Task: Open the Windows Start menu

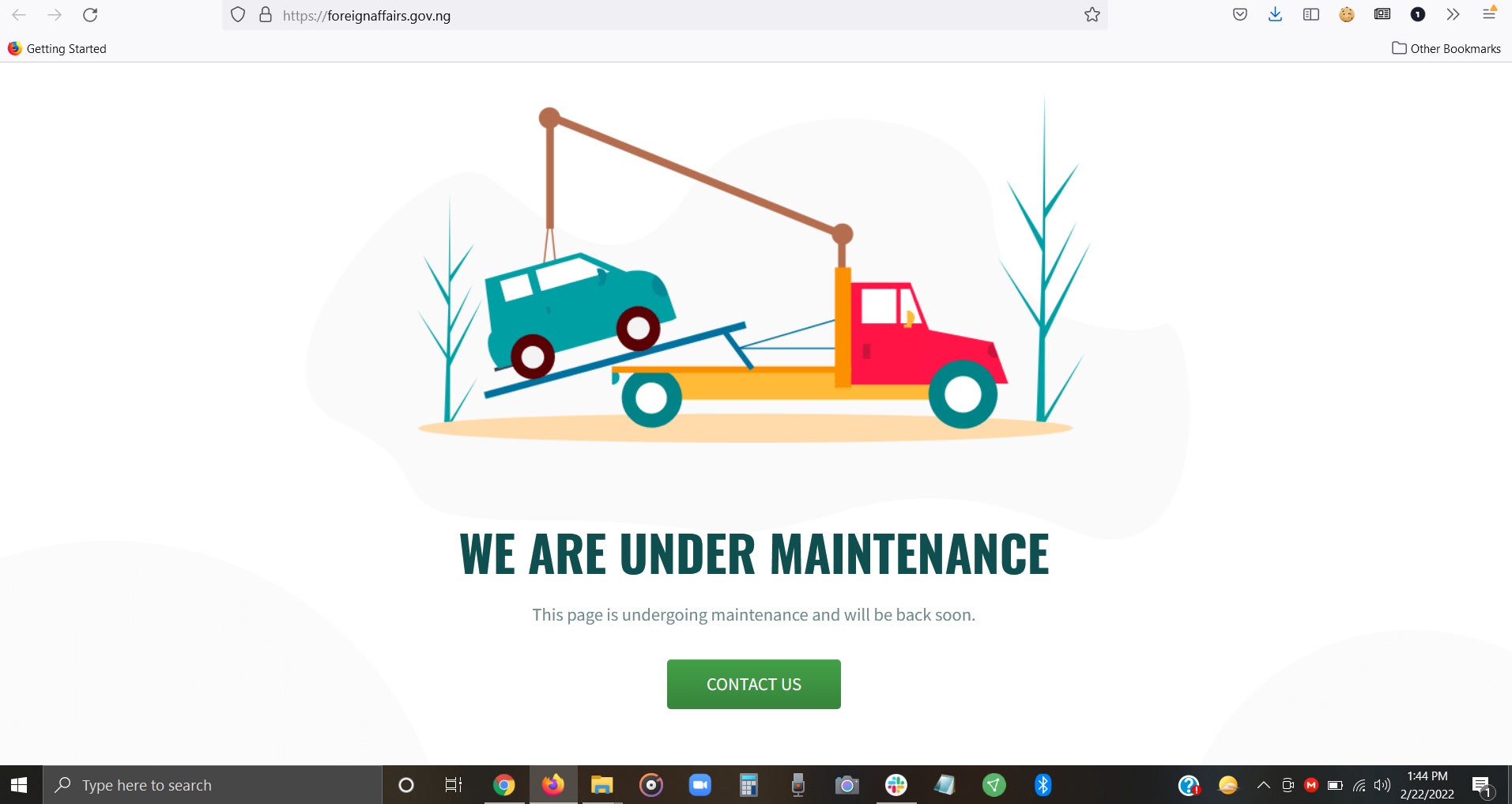Action: (x=20, y=785)
